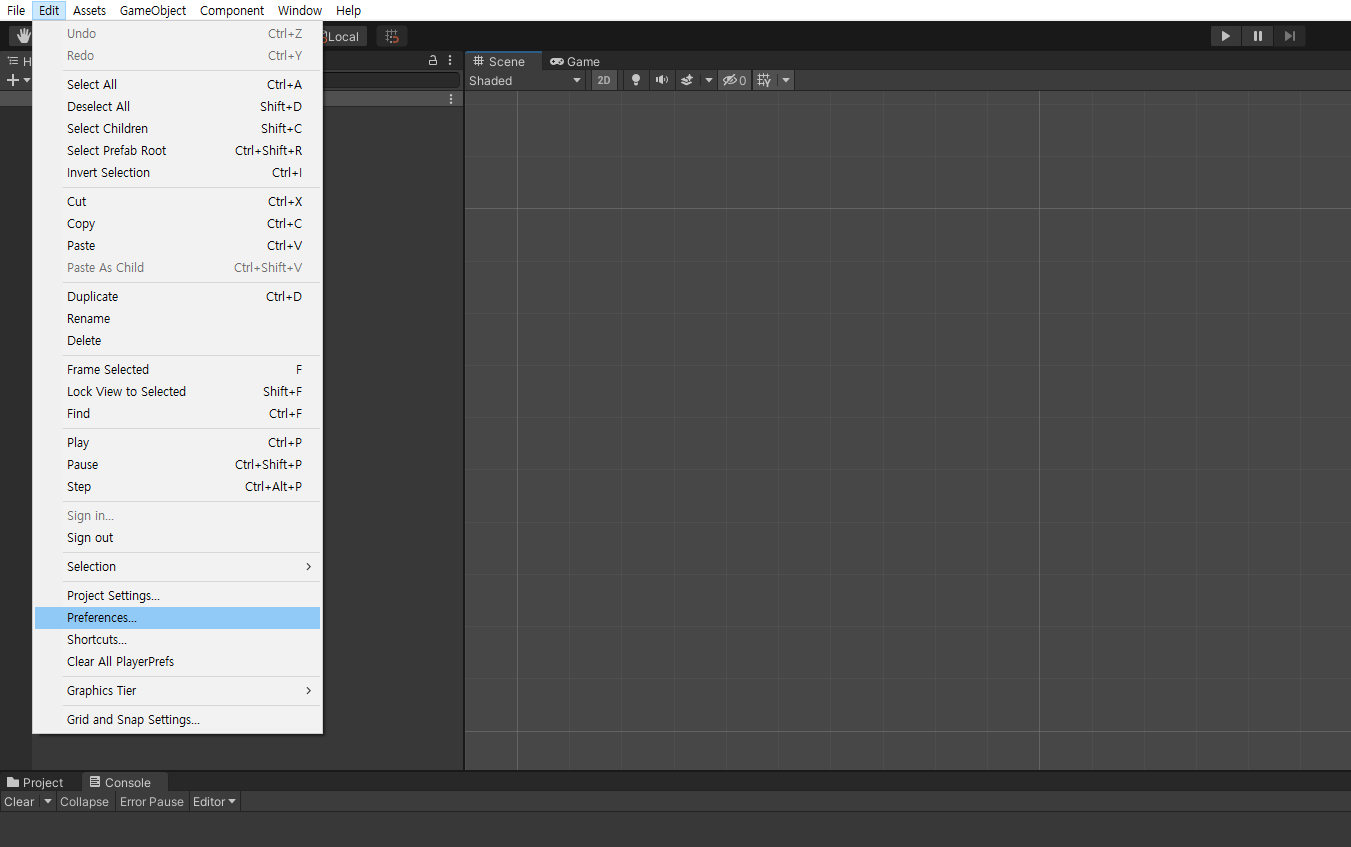1351x847 pixels.
Task: Toggle scene lighting bulb icon
Action: (635, 80)
